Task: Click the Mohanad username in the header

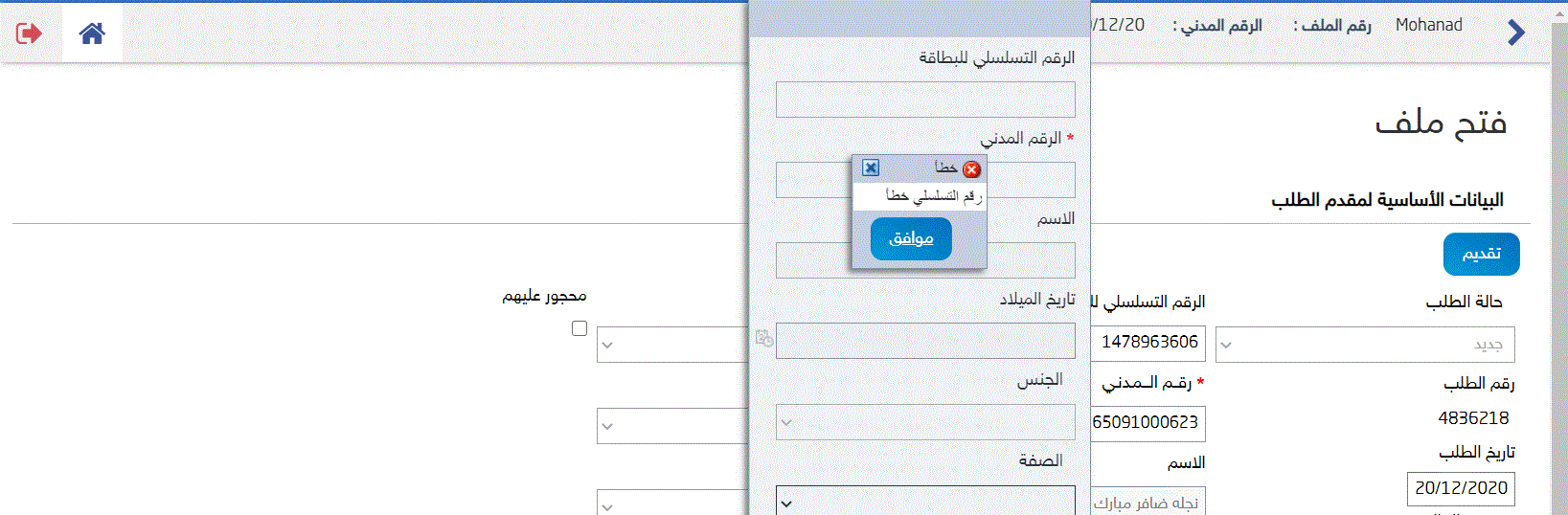Action: [x=1428, y=25]
